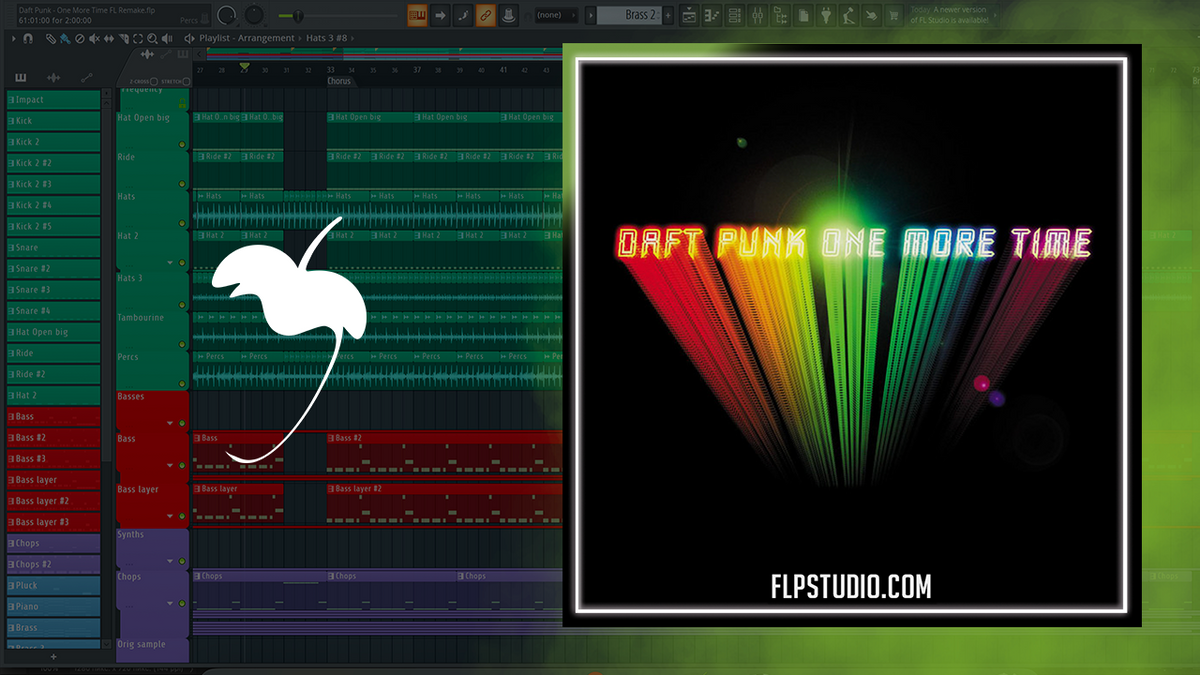Open the Browser panel icon
Viewport: 1200px width, 675px height.
[x=780, y=15]
